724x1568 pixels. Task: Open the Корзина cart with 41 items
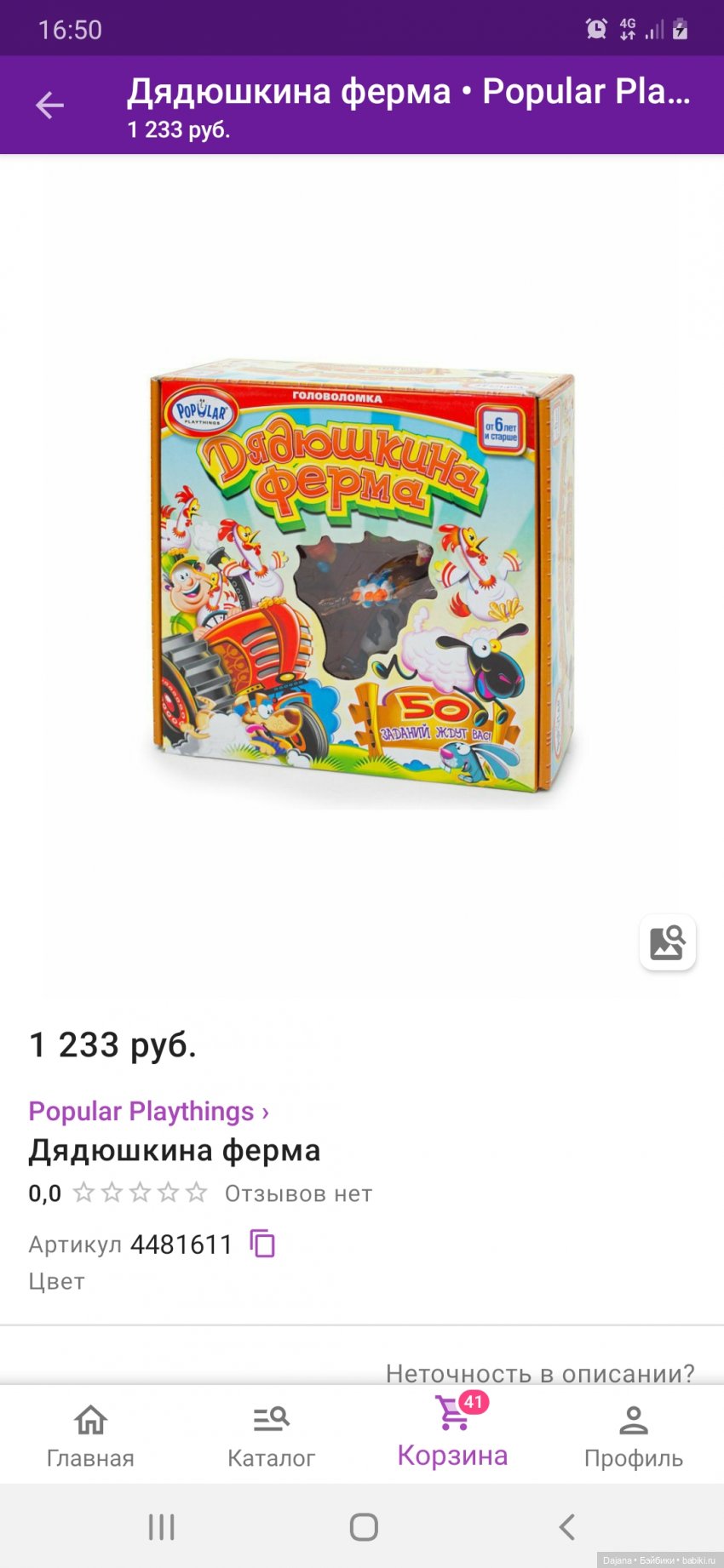(x=452, y=1433)
